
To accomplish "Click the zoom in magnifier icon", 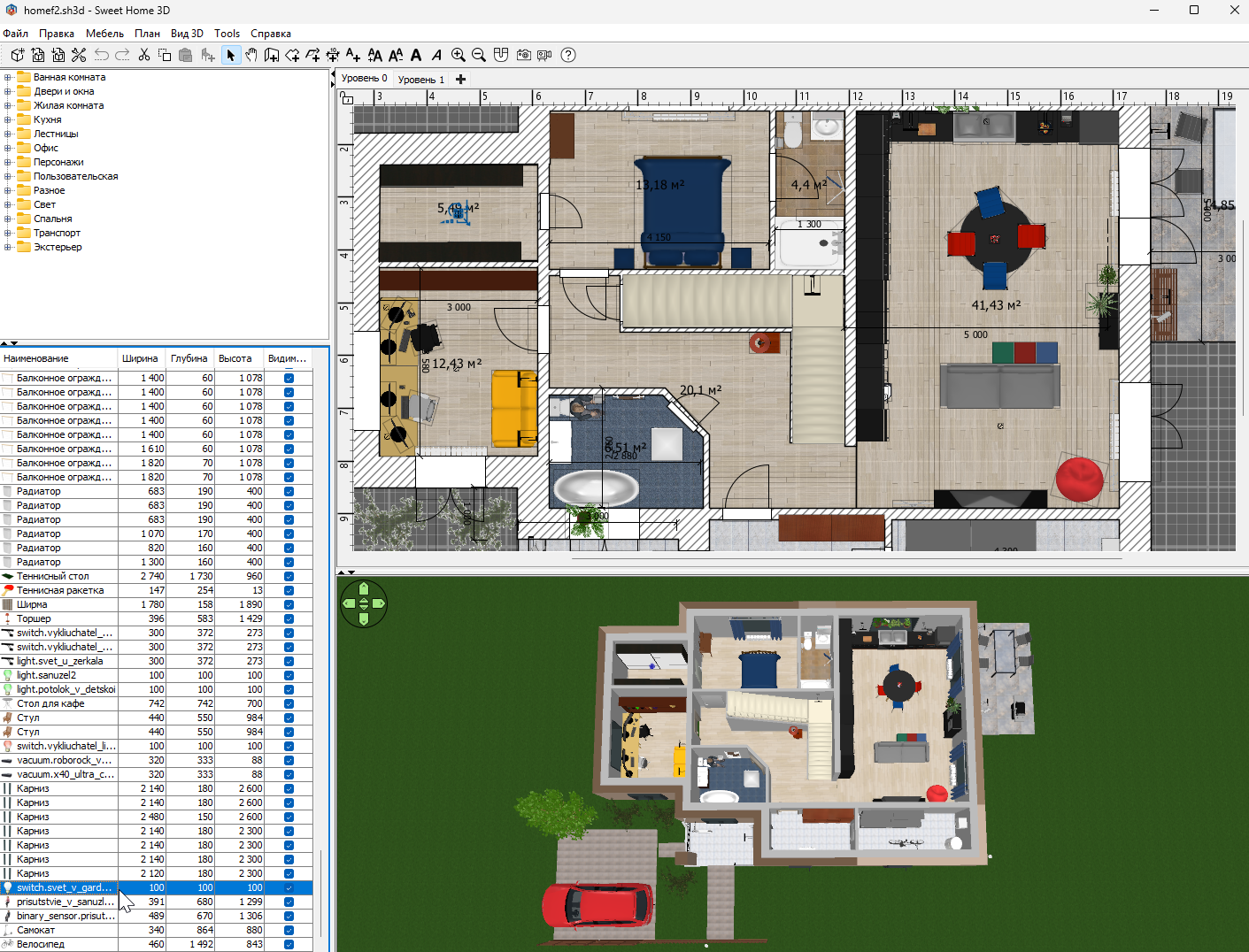I will pos(459,55).
